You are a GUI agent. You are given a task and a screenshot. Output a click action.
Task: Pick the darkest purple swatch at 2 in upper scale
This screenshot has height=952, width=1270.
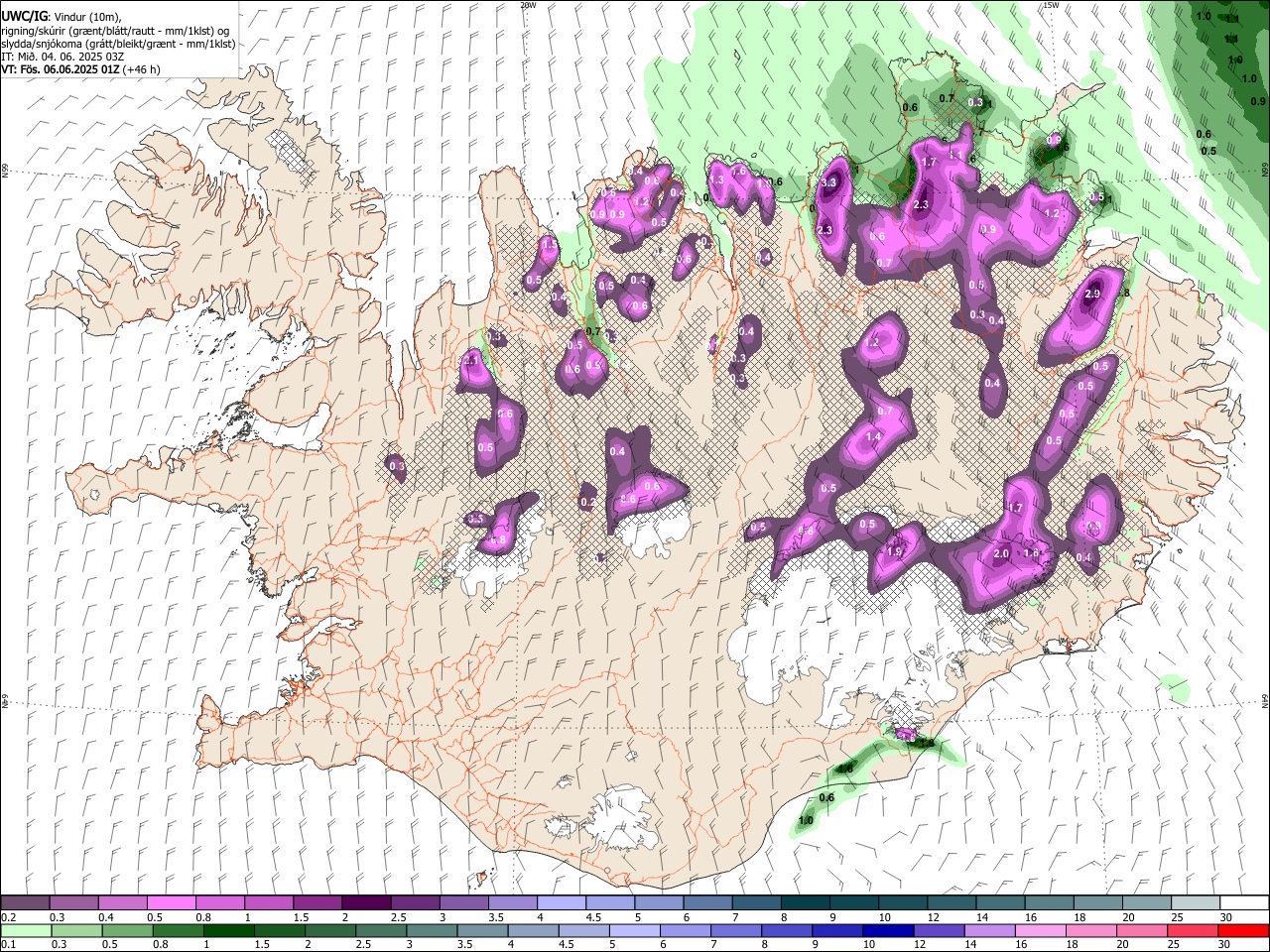coord(366,903)
